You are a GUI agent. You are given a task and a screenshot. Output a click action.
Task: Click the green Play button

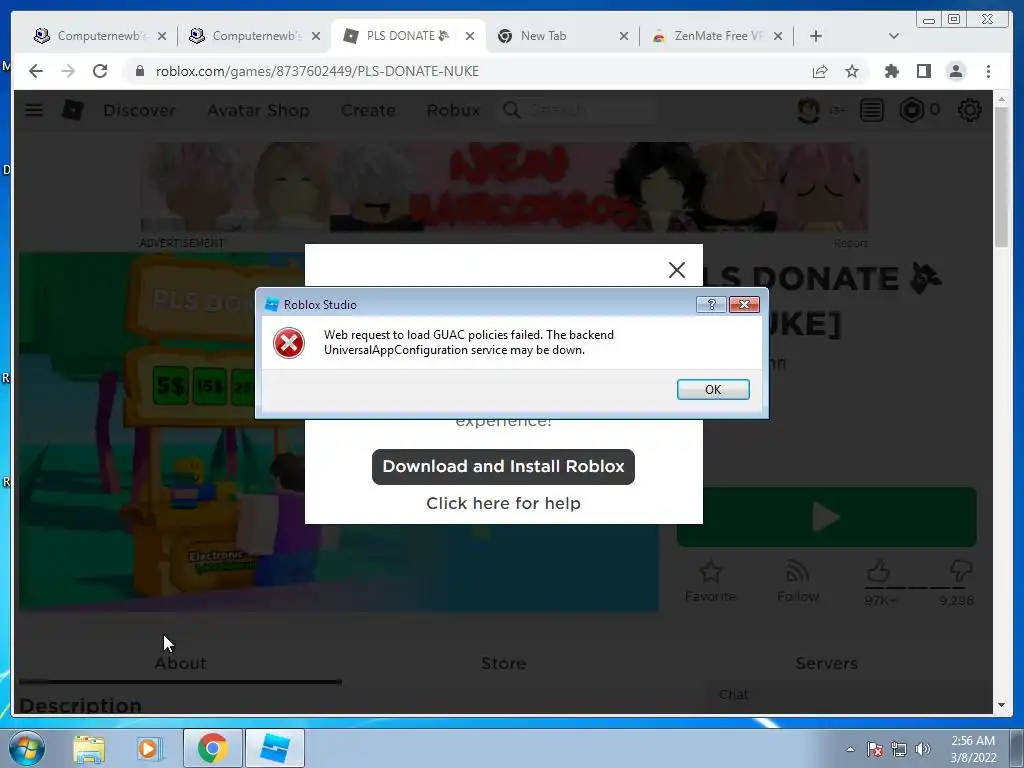pos(827,517)
